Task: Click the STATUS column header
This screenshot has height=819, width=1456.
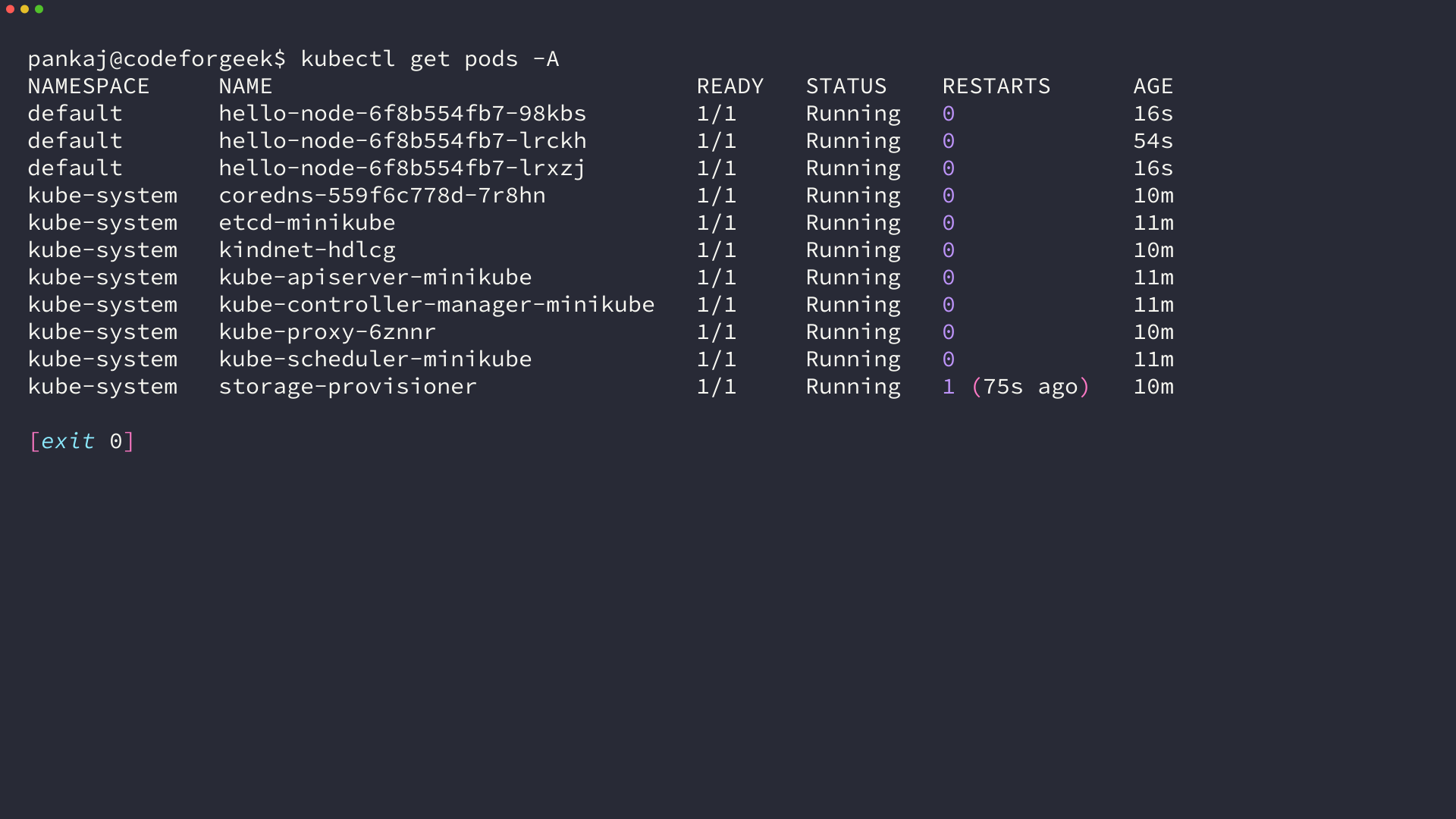Action: tap(846, 86)
